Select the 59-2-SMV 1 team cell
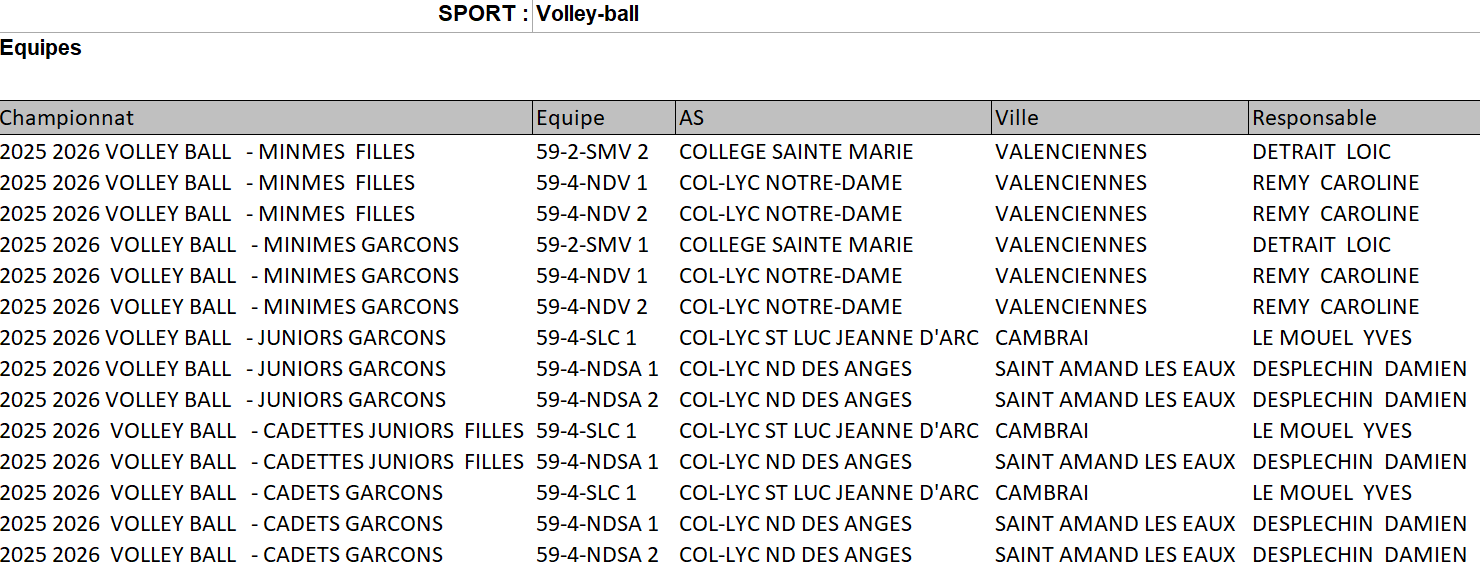The height and width of the screenshot is (574, 1480). click(x=592, y=245)
